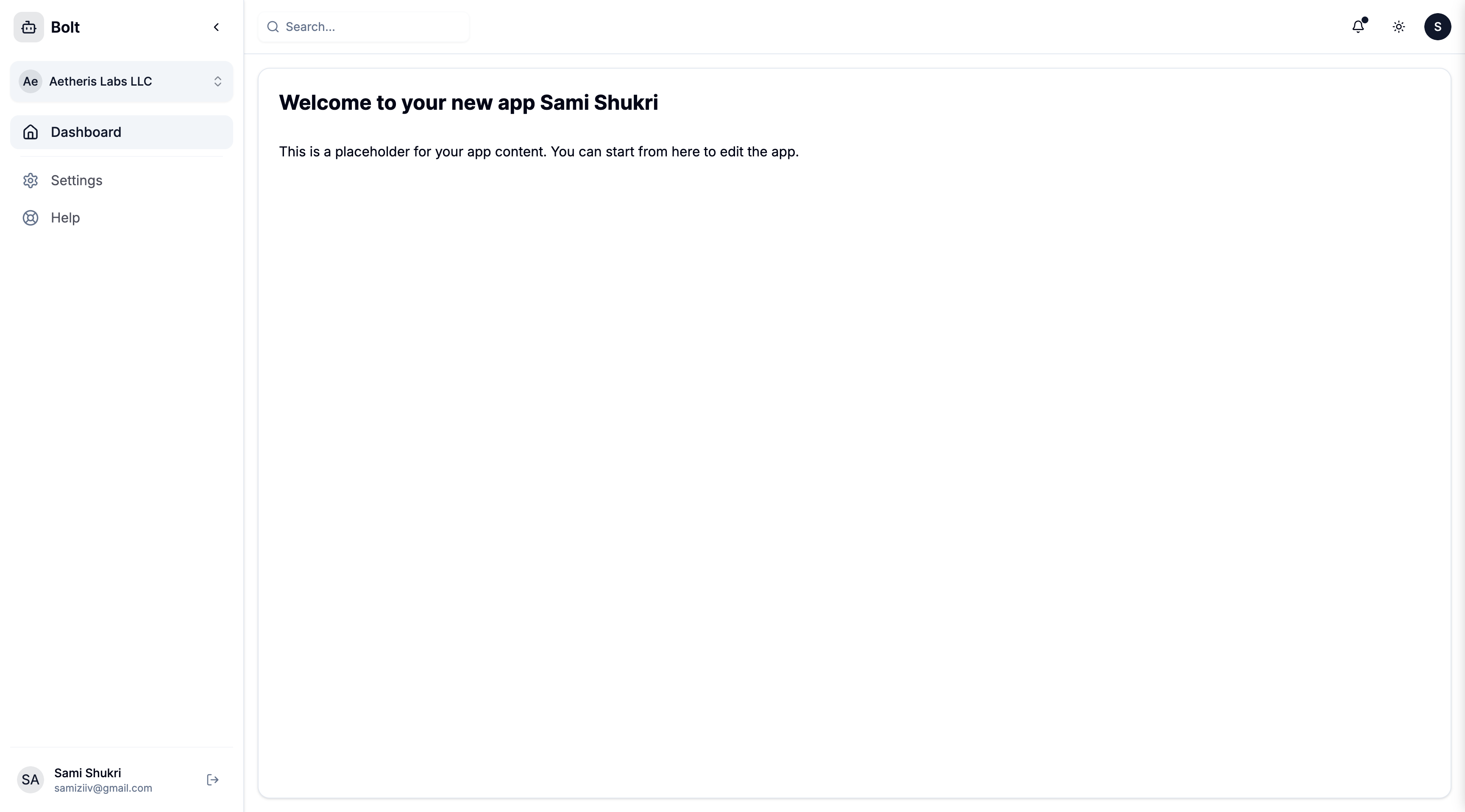Click the Bolt robot logo icon
Viewport: 1465px width, 812px height.
(28, 27)
